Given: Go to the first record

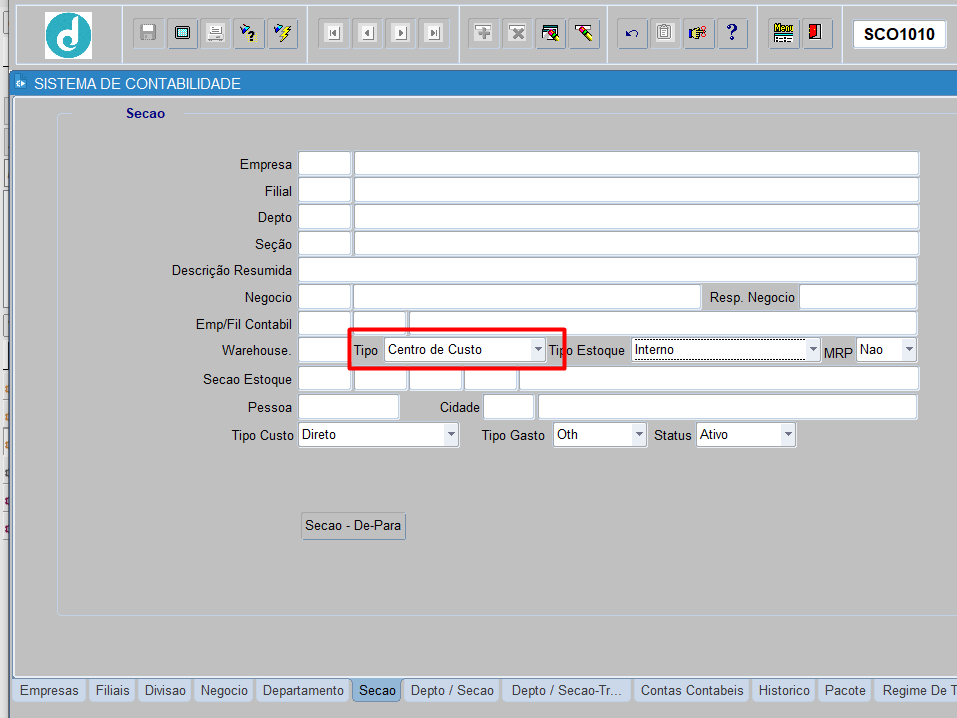Looking at the screenshot, I should (x=334, y=33).
